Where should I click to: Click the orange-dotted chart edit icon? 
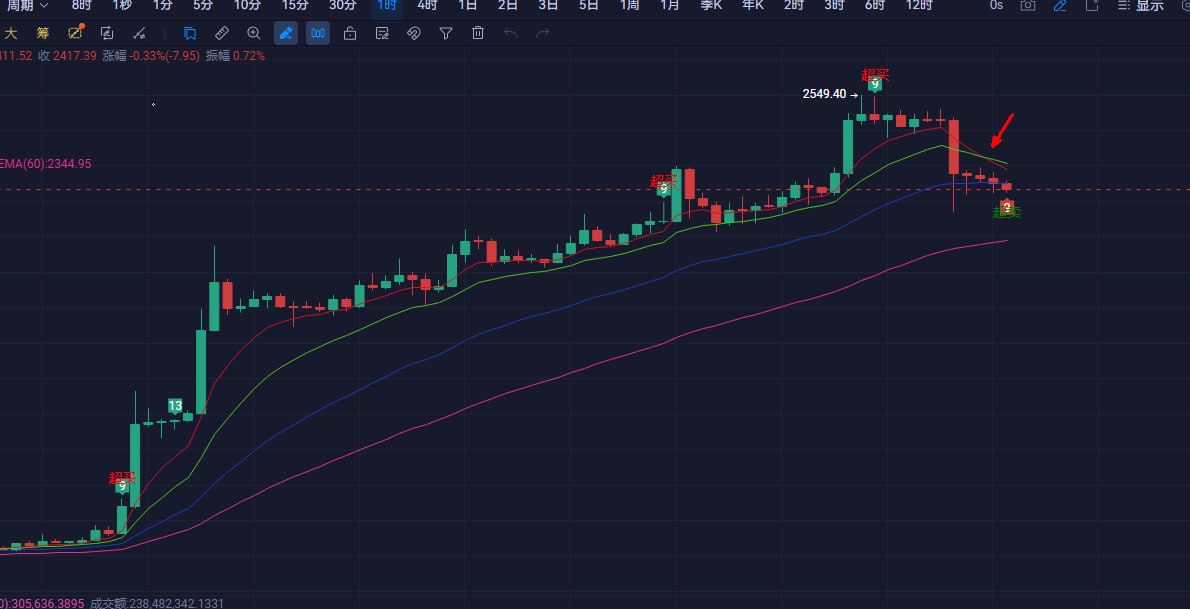pyautogui.click(x=75, y=33)
